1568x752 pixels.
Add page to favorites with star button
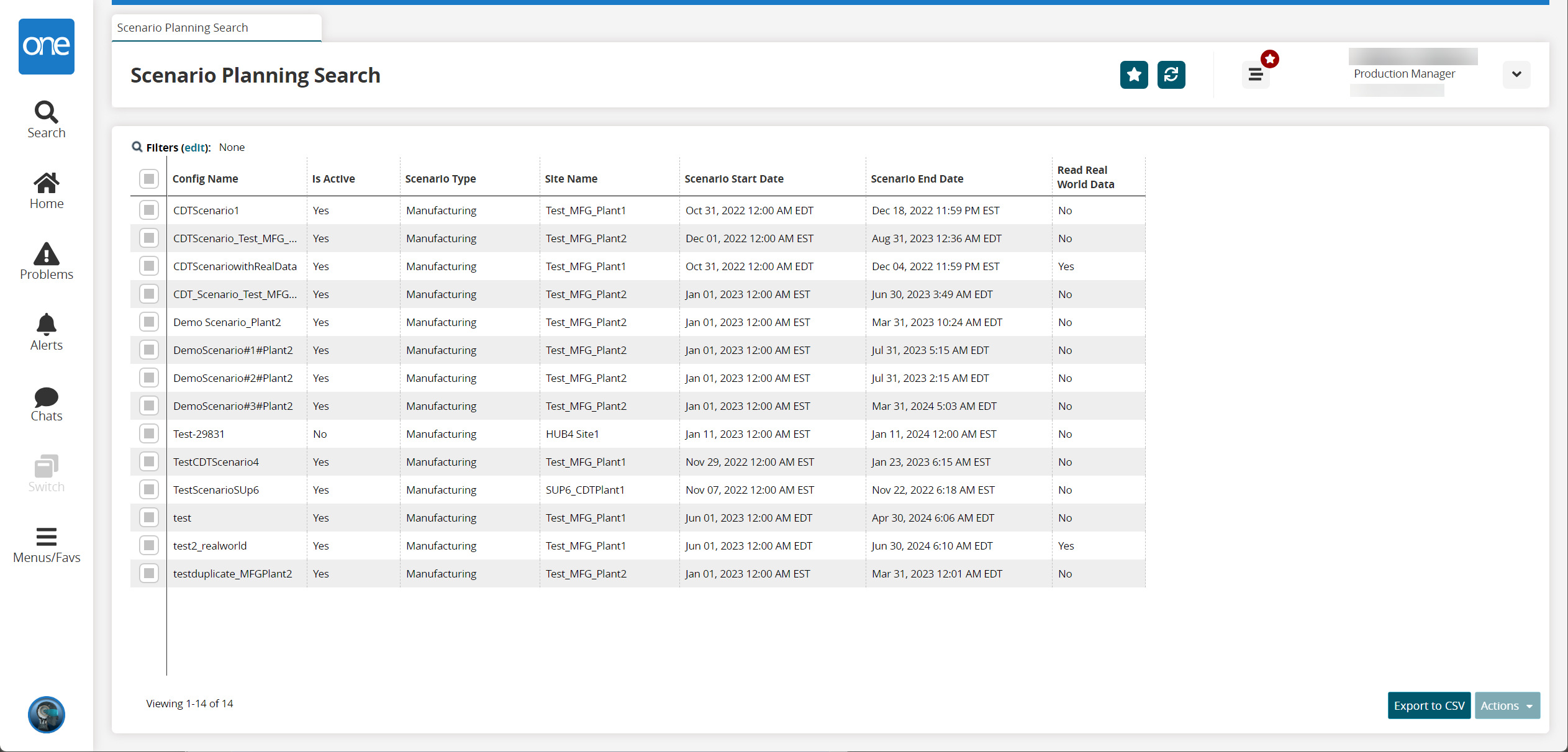(x=1134, y=75)
